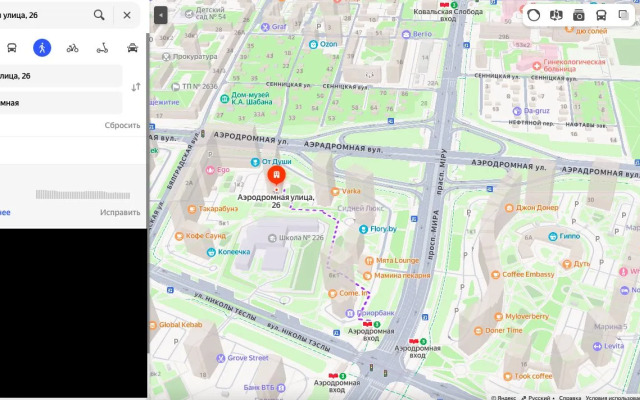Viewport: 640px width, 400px height.
Task: Select the walking route mode
Action: click(41, 47)
